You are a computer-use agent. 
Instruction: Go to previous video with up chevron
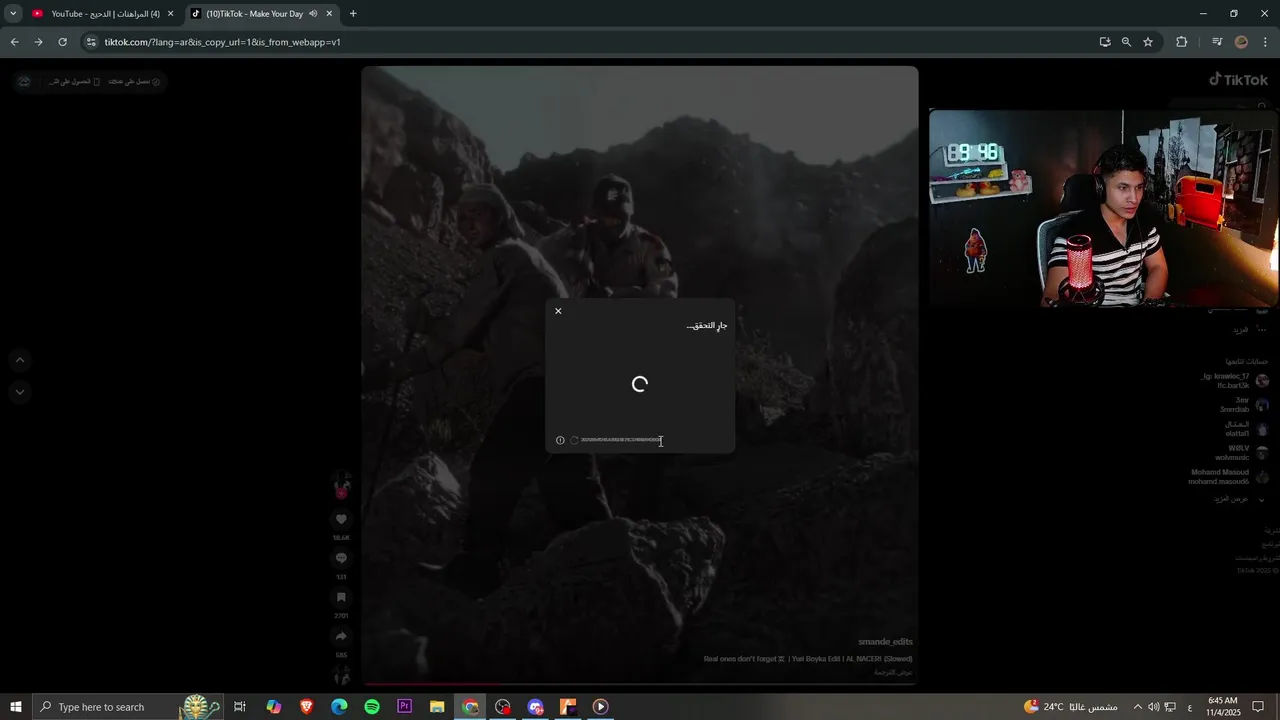pyautogui.click(x=20, y=360)
